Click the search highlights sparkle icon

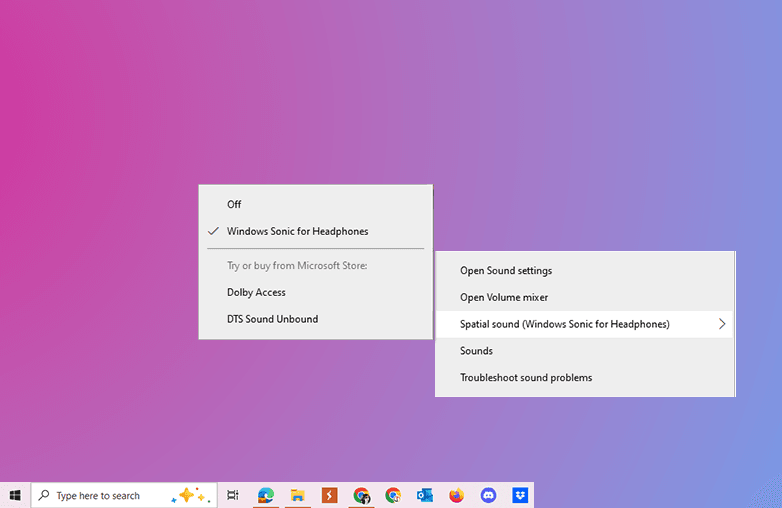point(191,495)
